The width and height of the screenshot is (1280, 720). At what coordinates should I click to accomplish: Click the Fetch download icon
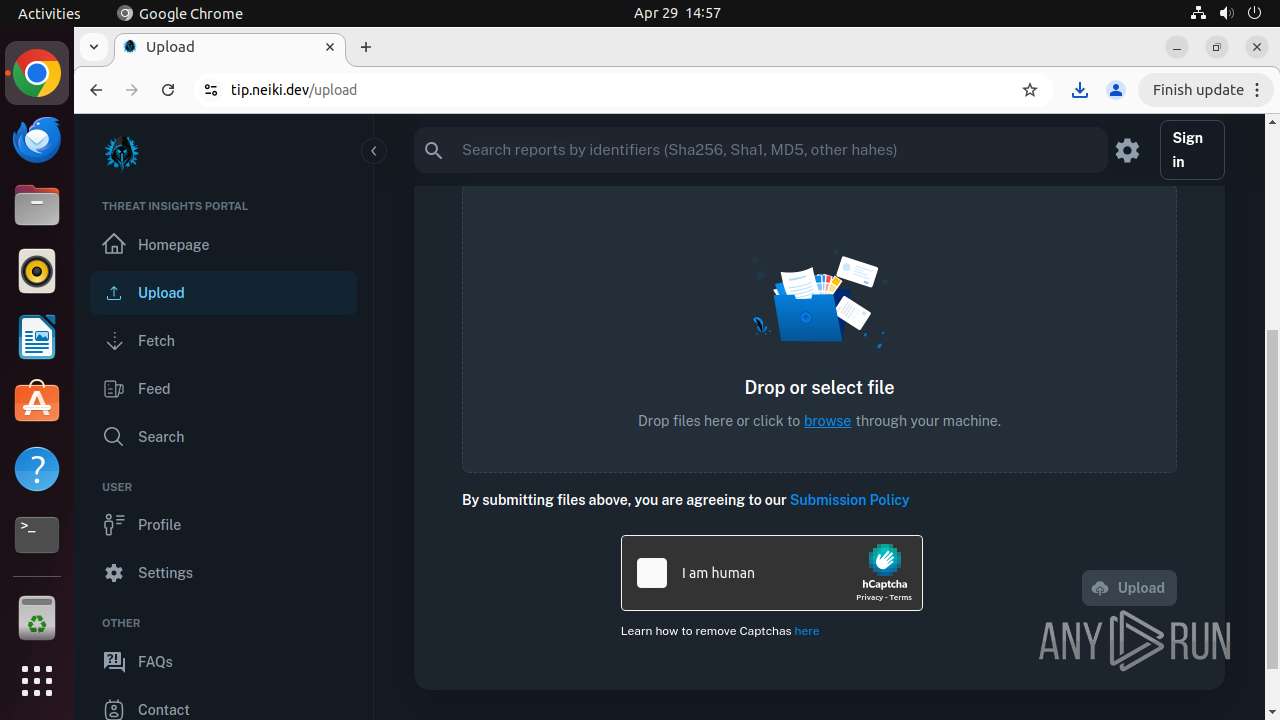pos(114,341)
